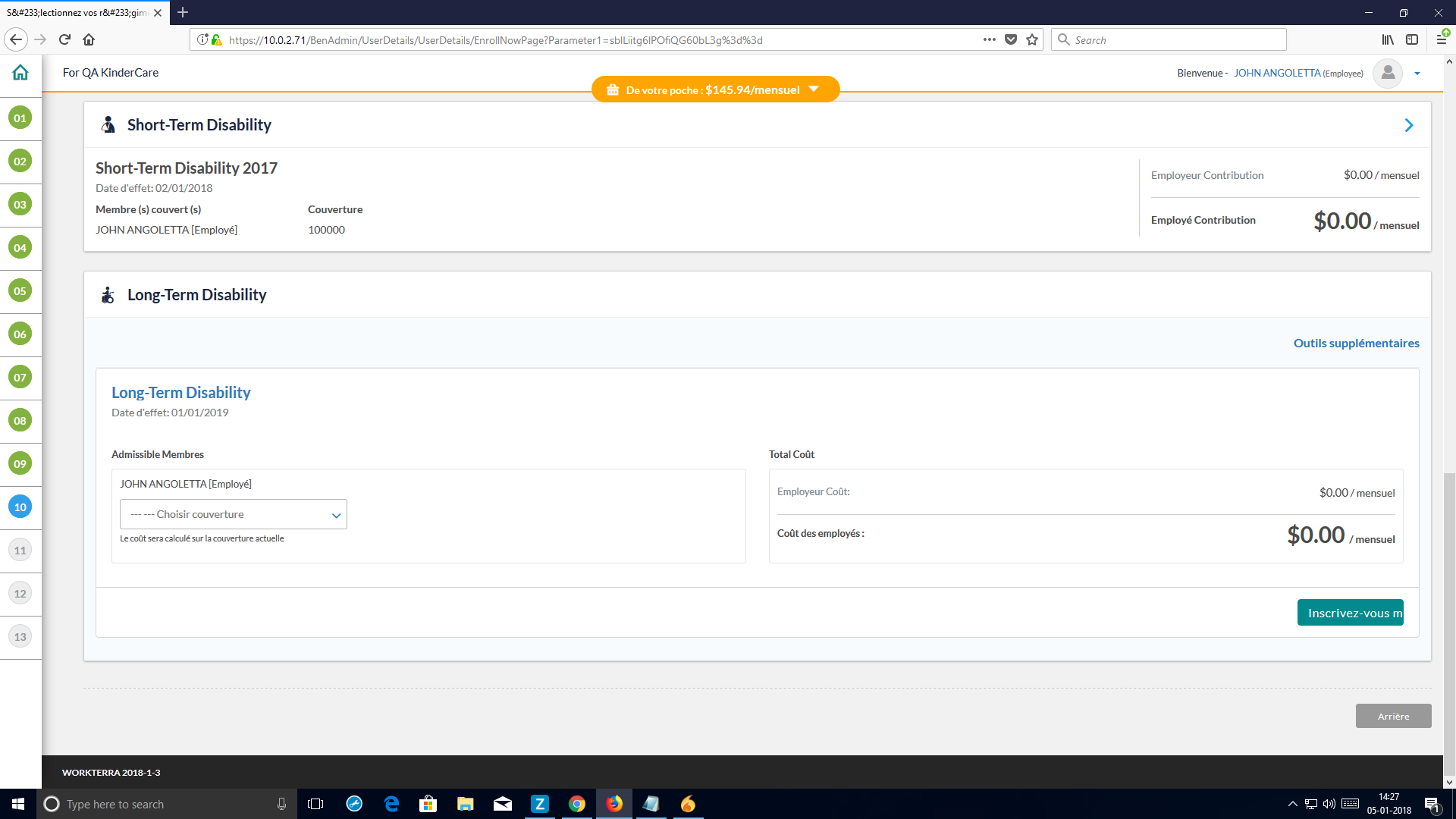The width and height of the screenshot is (1456, 819).
Task: Click the browser home button
Action: point(89,39)
